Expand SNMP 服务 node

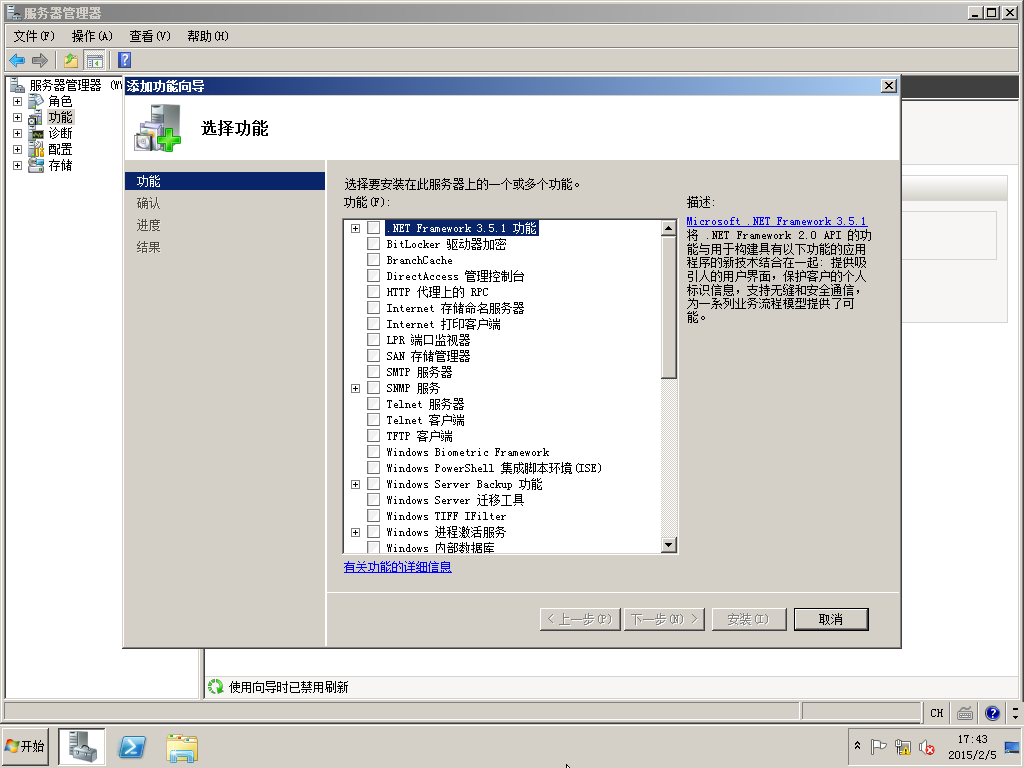(x=355, y=388)
